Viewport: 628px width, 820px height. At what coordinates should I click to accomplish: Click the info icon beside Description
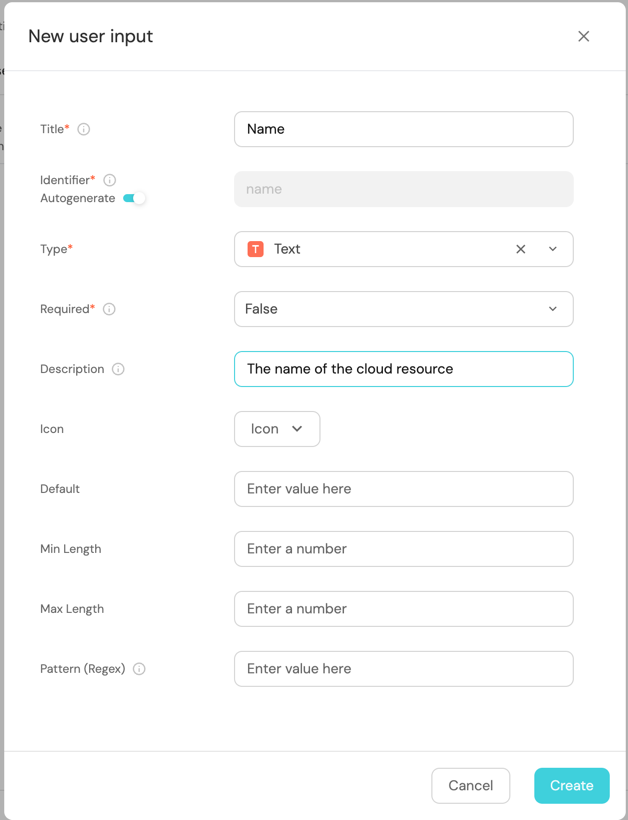pyautogui.click(x=118, y=369)
